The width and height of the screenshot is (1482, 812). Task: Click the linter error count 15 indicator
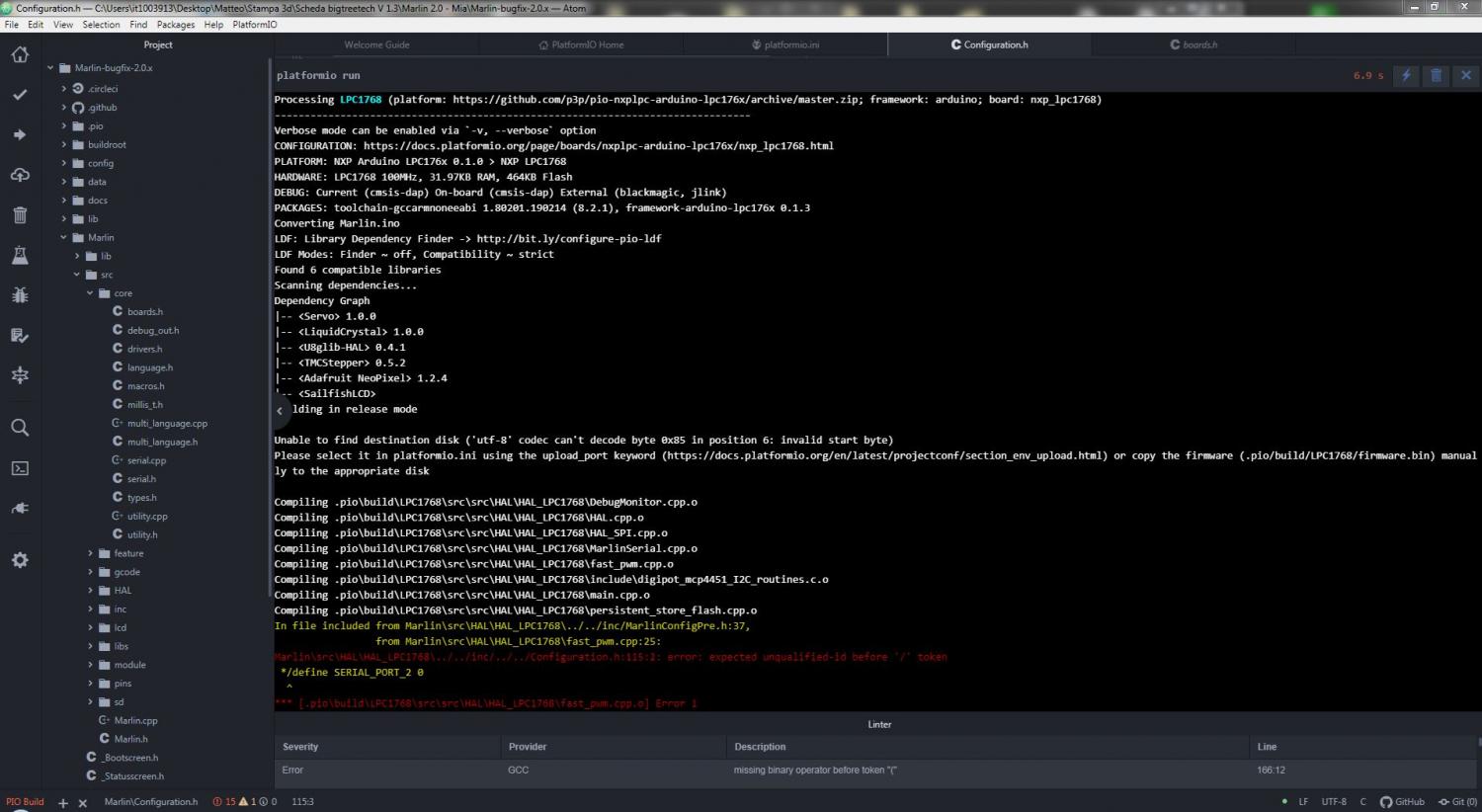224,802
